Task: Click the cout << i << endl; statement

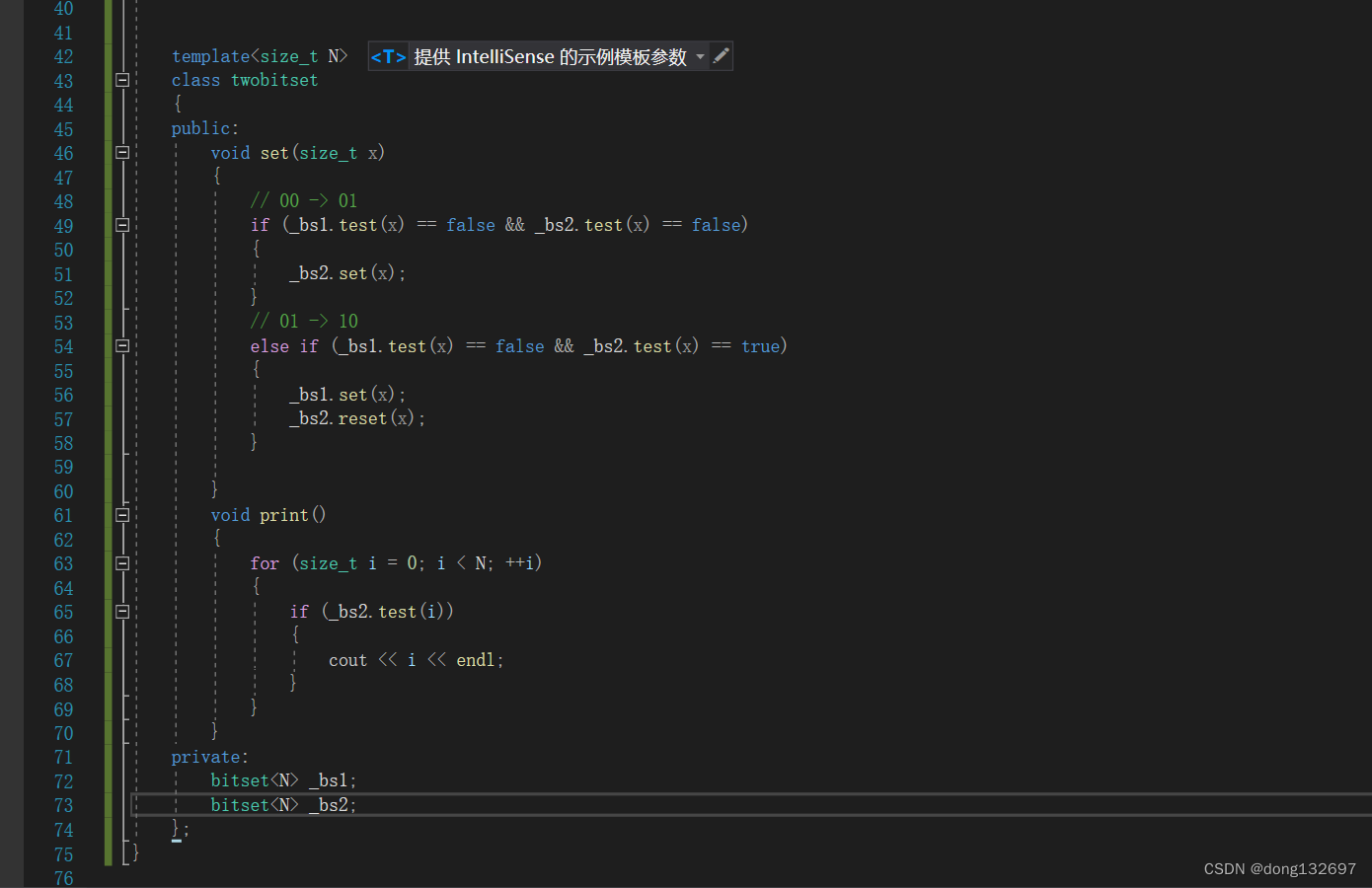Action: (x=417, y=660)
